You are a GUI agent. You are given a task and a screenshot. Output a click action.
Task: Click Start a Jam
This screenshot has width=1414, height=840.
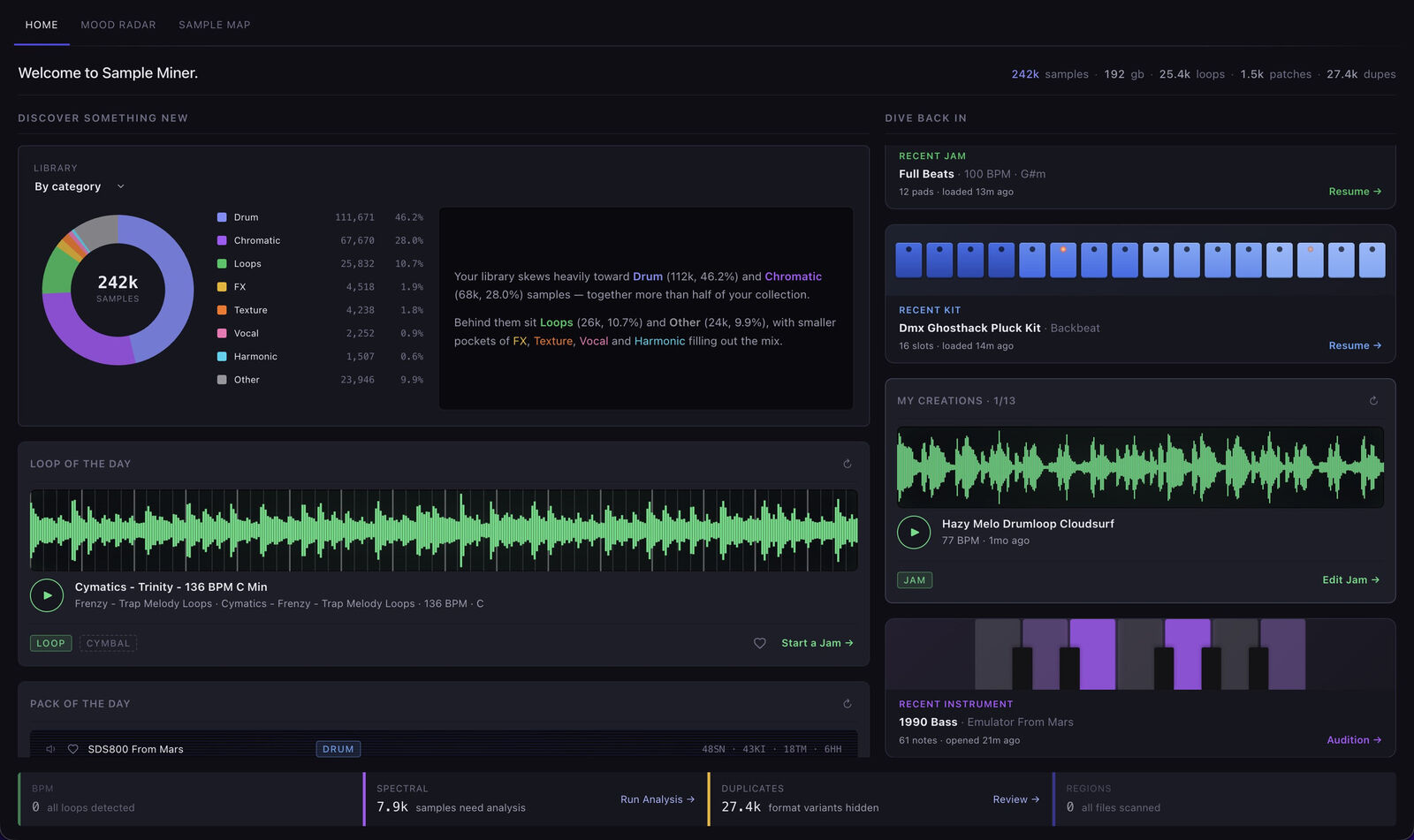[817, 643]
